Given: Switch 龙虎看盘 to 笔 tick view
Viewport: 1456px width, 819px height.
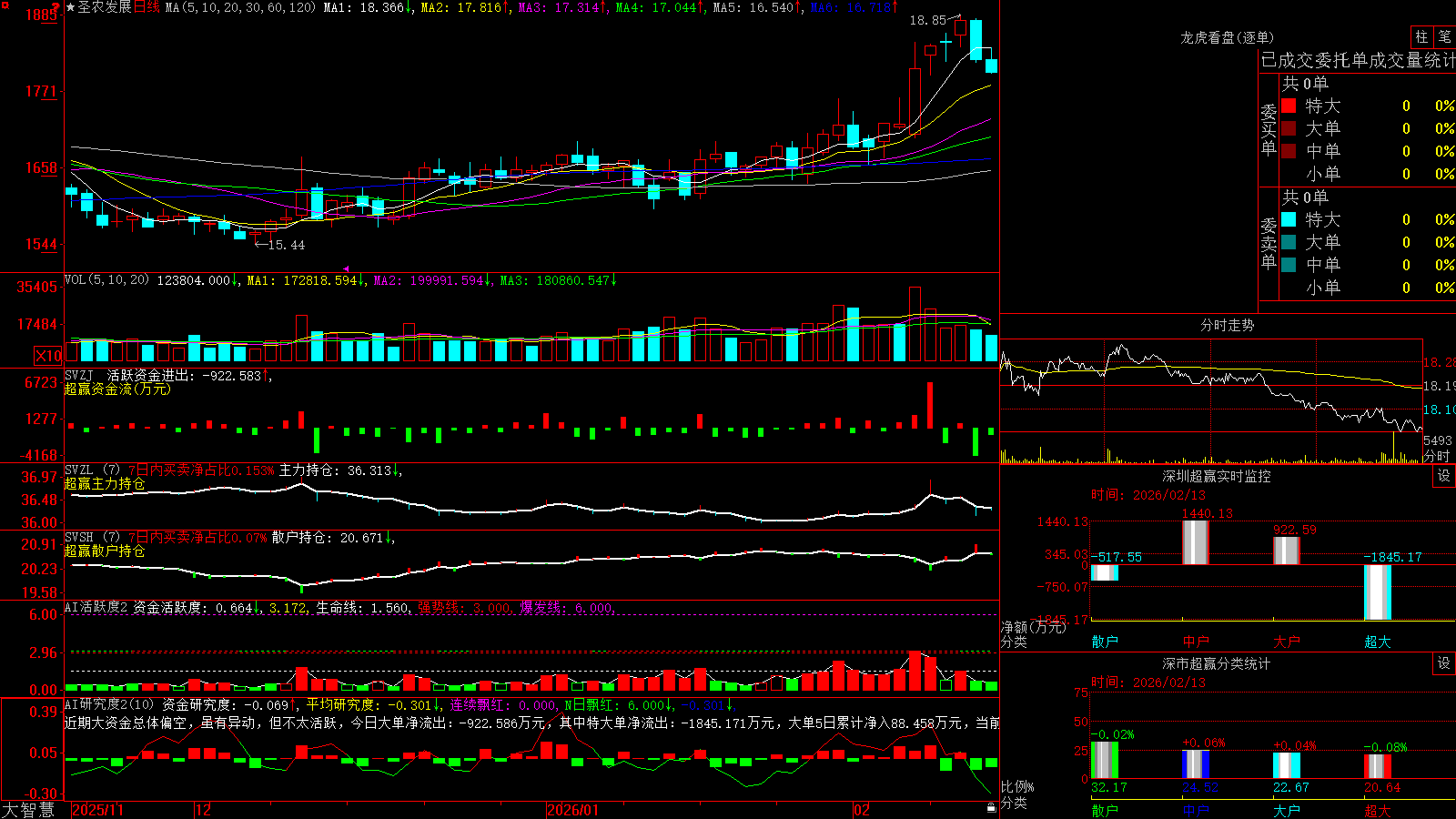Looking at the screenshot, I should coord(1445,36).
